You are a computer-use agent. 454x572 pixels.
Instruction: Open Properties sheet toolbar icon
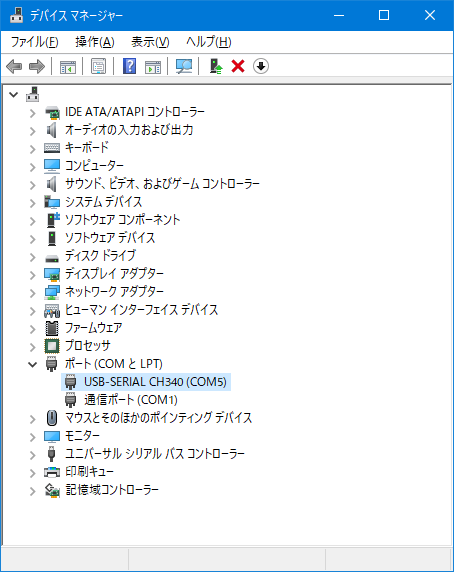coord(98,66)
